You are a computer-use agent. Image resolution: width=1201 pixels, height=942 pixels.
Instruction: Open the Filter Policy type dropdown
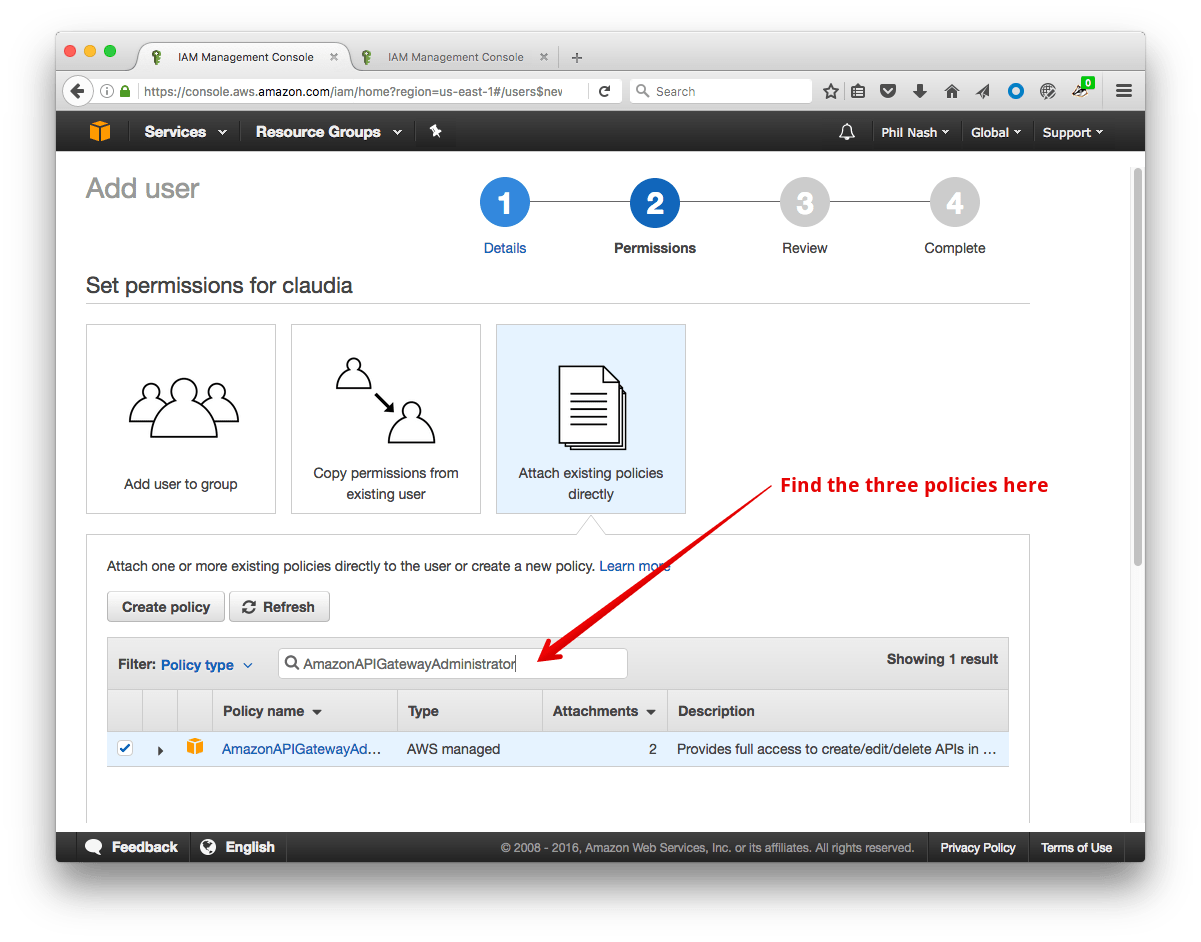tap(207, 665)
